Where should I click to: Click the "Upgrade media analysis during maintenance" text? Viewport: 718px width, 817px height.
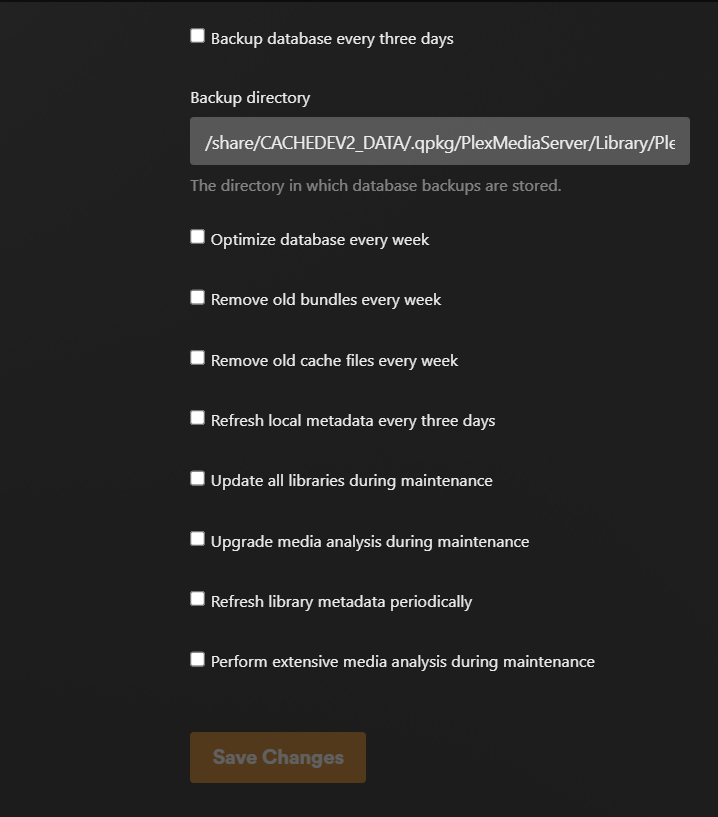pyautogui.click(x=370, y=542)
